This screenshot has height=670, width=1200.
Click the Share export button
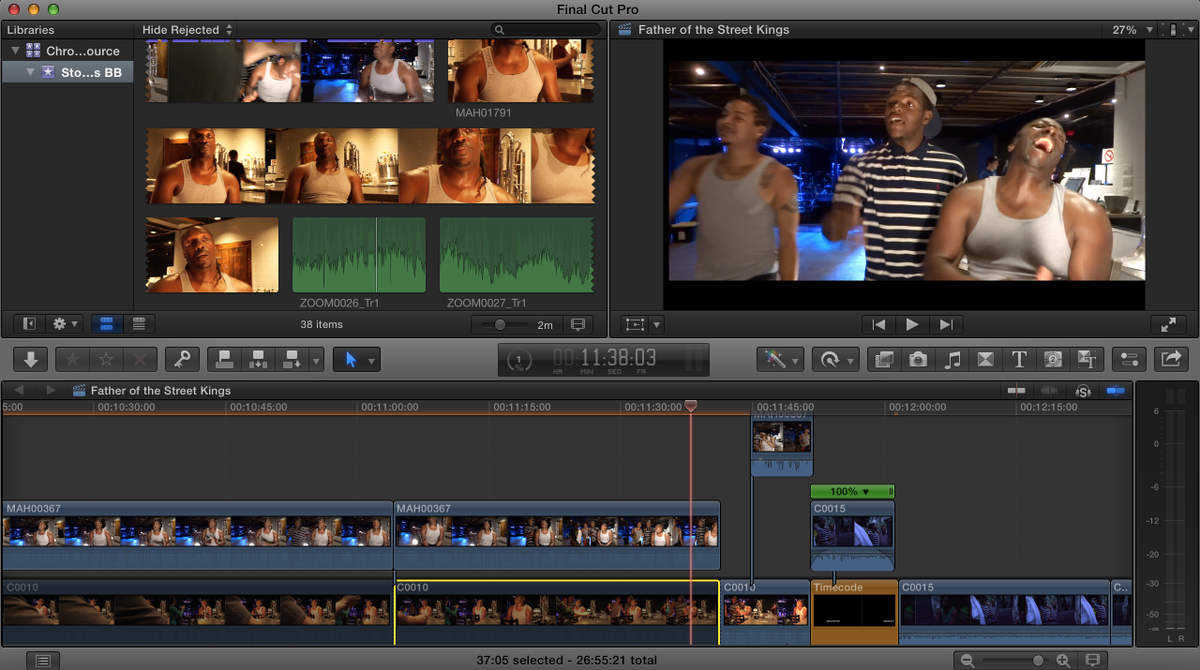point(1171,360)
